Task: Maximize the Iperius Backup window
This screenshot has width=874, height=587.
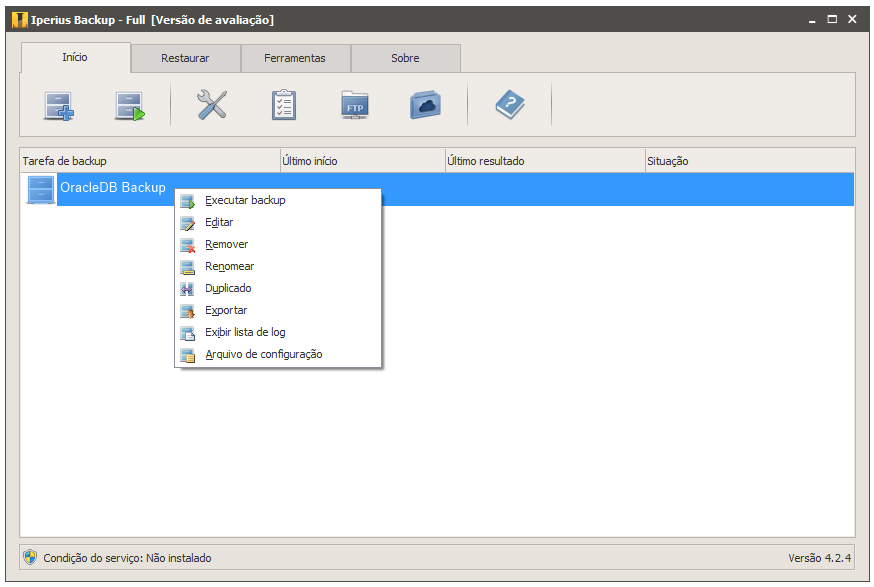Action: [x=832, y=20]
